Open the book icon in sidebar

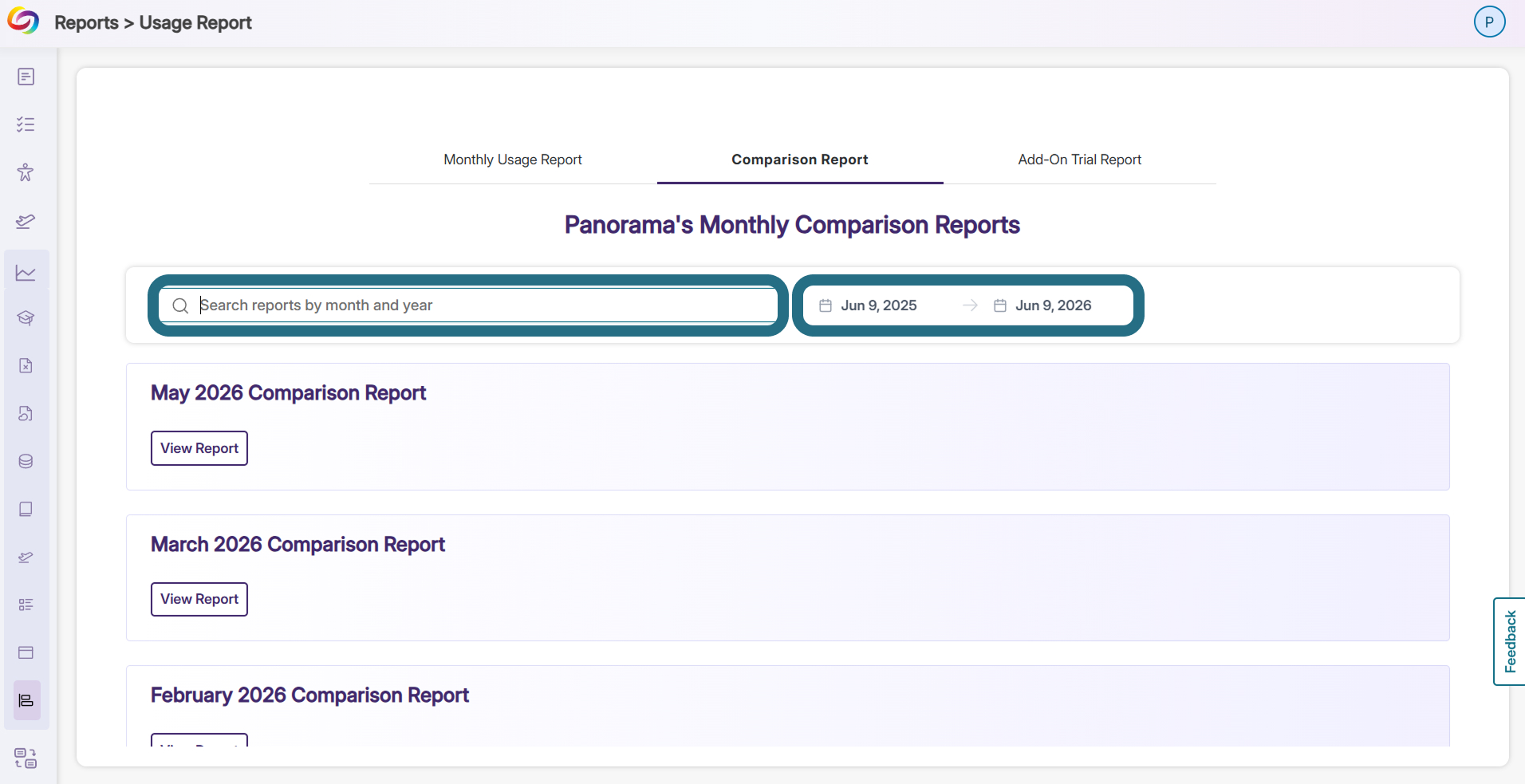(x=26, y=509)
